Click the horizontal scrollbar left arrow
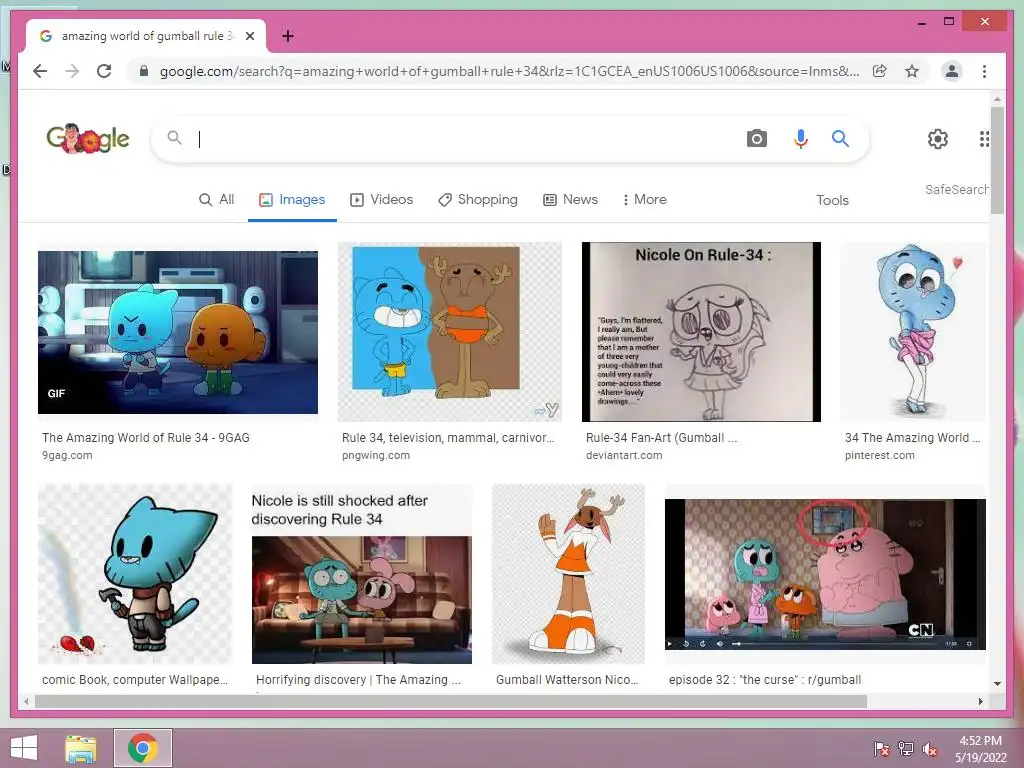The image size is (1024, 768). tap(26, 701)
